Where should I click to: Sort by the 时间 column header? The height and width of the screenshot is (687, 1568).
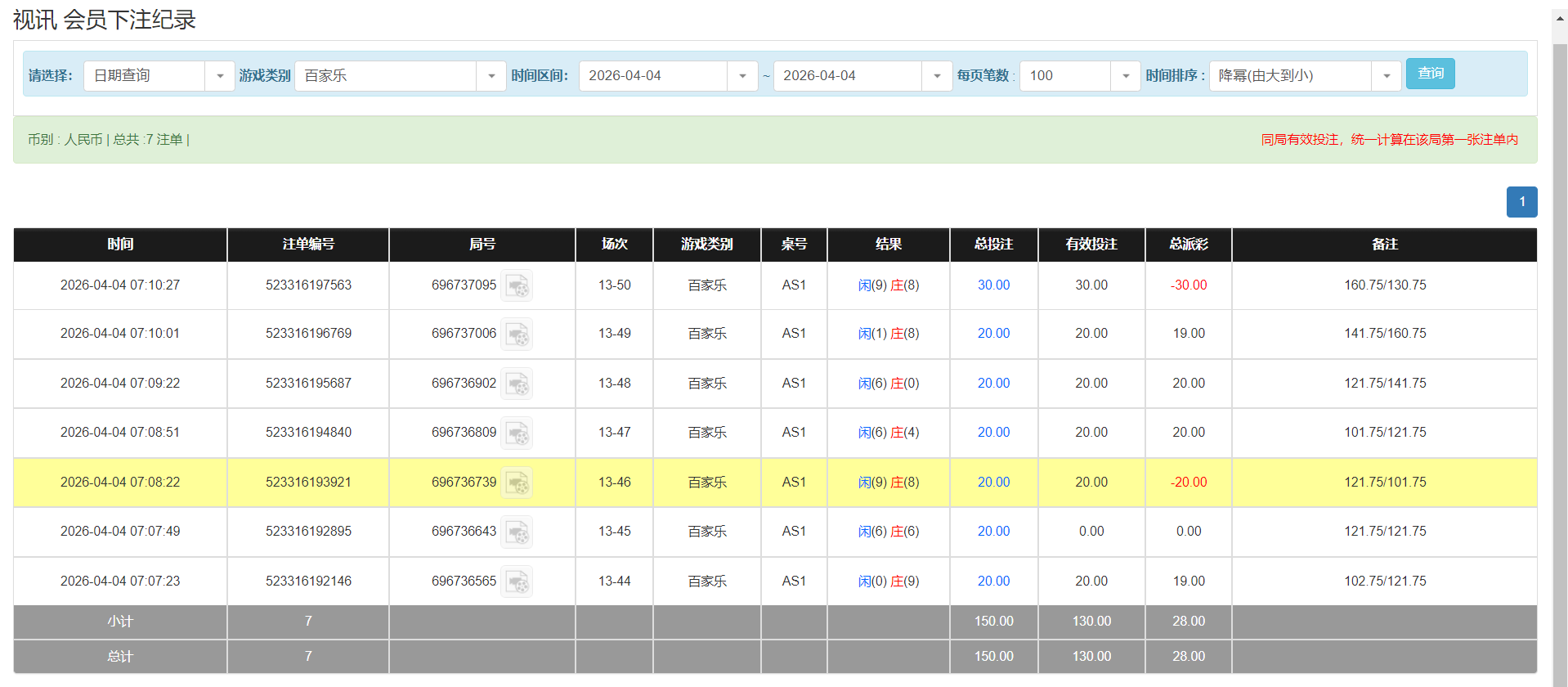click(x=120, y=245)
